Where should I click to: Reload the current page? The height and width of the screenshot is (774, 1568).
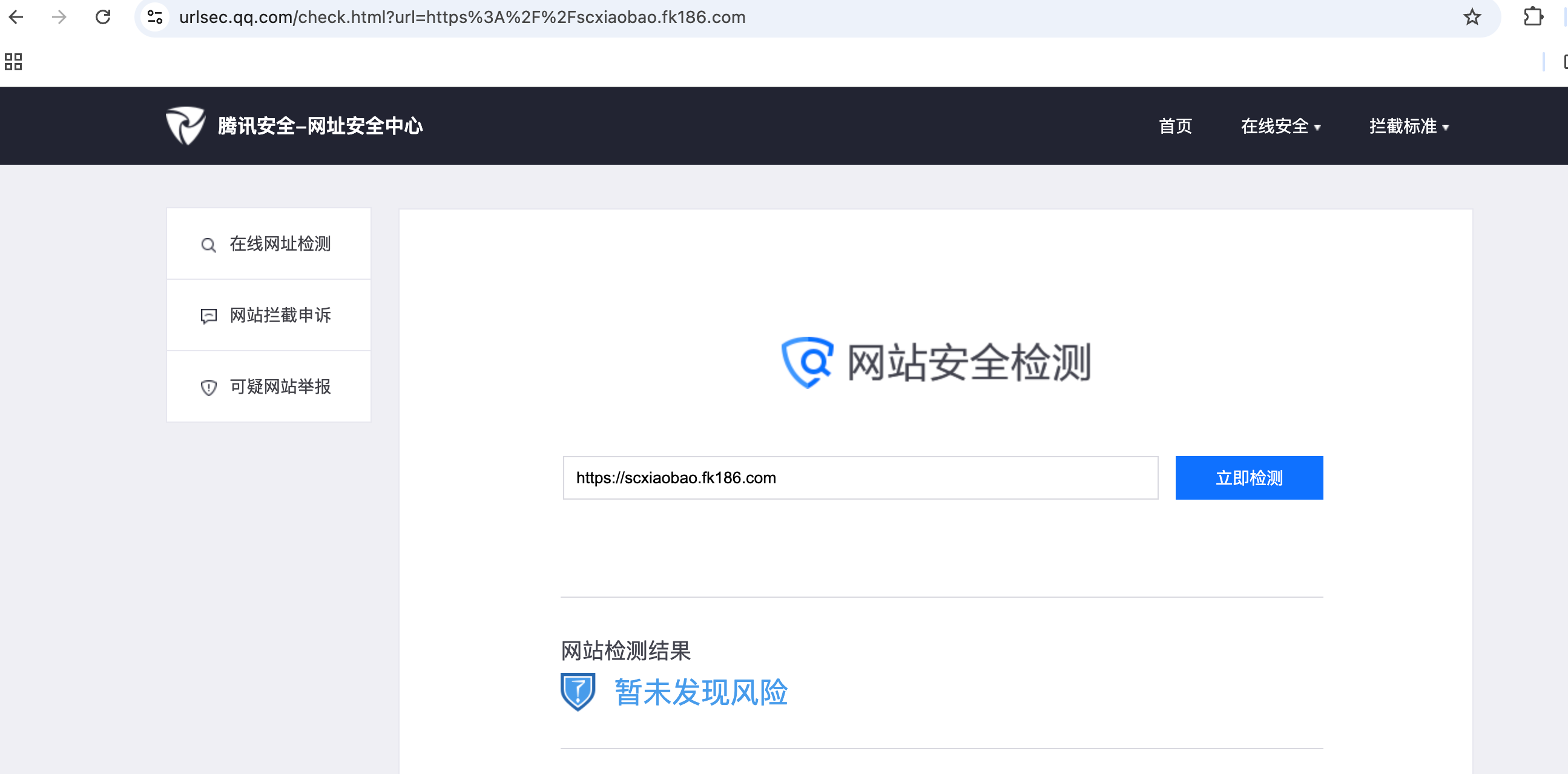(x=103, y=17)
